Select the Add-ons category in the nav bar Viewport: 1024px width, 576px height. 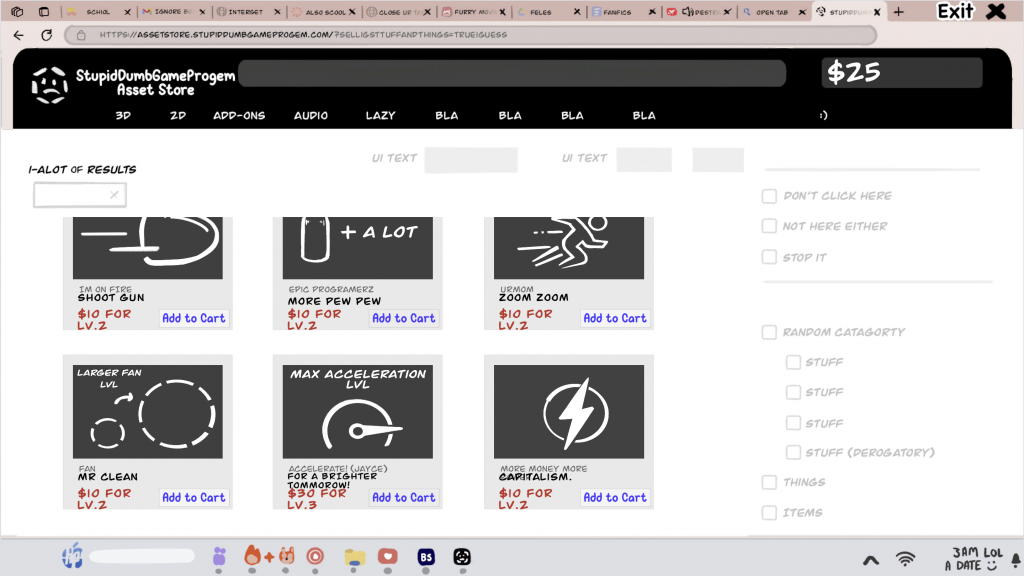pyautogui.click(x=239, y=116)
